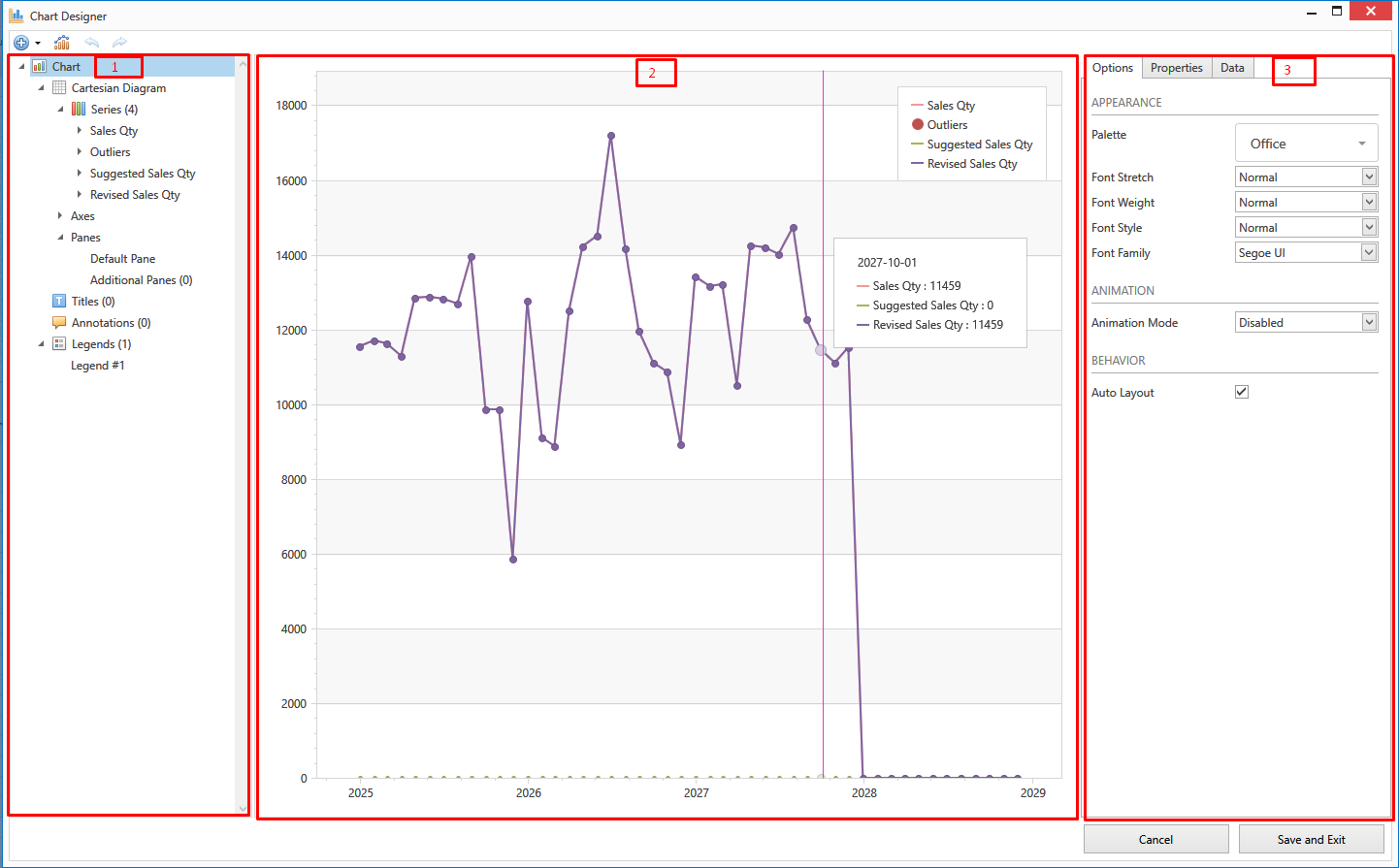Expand the Suggested Sales Qty node

click(80, 173)
